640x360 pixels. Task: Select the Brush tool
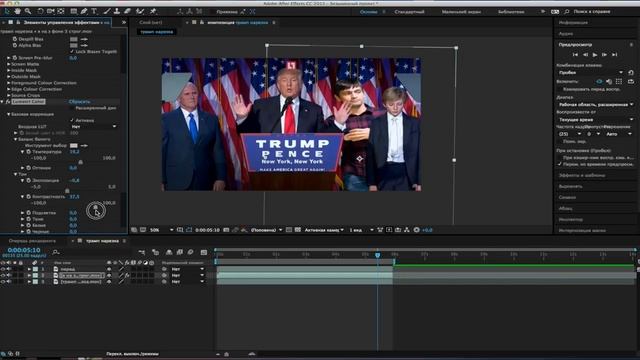(107, 11)
